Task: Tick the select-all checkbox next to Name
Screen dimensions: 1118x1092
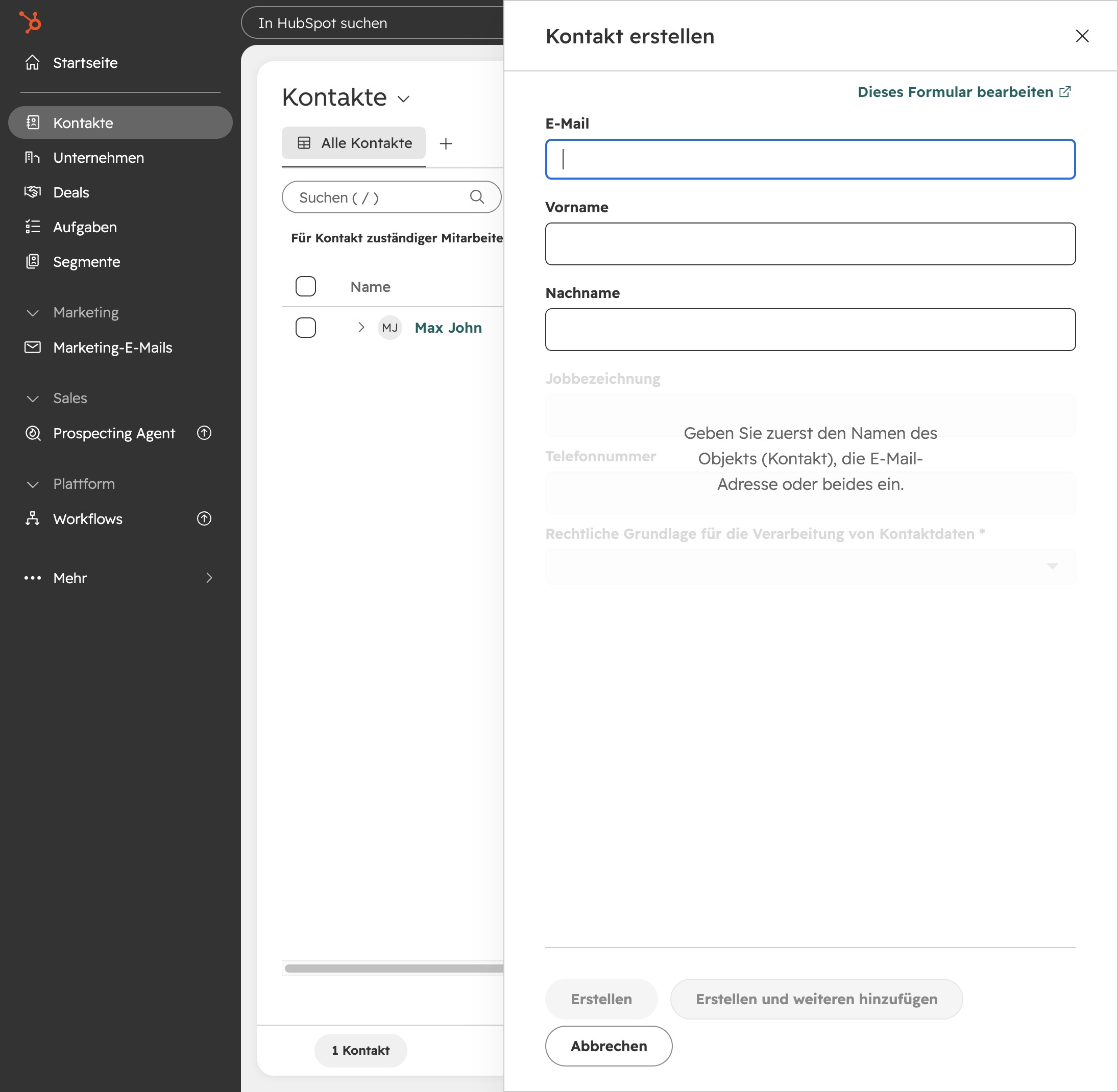Action: 306,286
